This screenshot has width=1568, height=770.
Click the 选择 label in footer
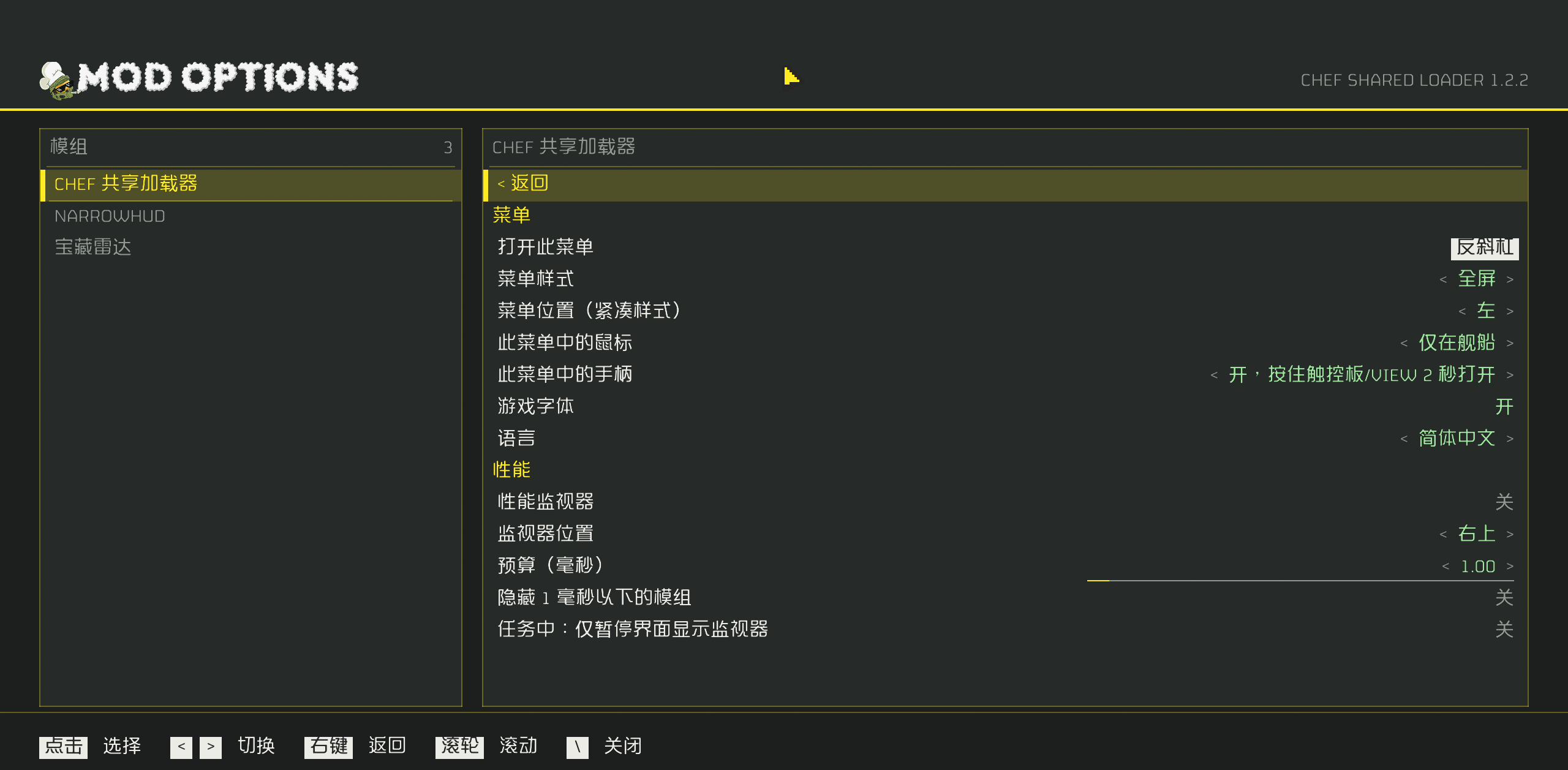click(x=122, y=745)
